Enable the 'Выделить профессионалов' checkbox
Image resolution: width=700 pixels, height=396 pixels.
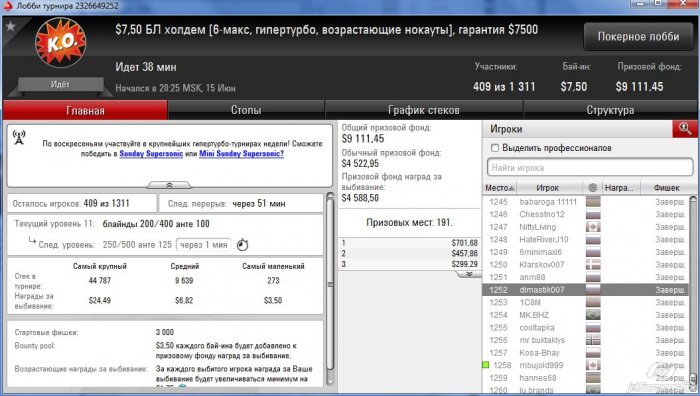[x=495, y=148]
